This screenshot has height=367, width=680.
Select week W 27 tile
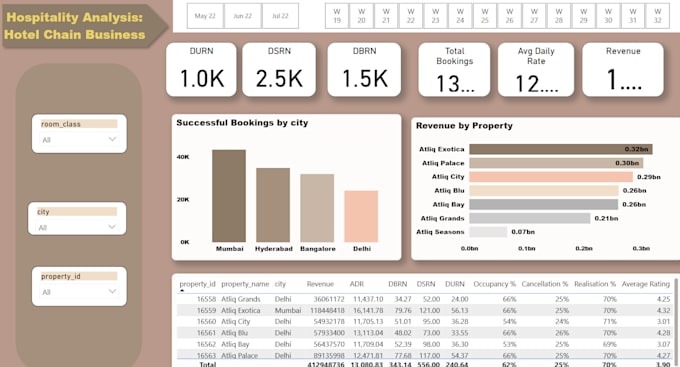point(535,16)
